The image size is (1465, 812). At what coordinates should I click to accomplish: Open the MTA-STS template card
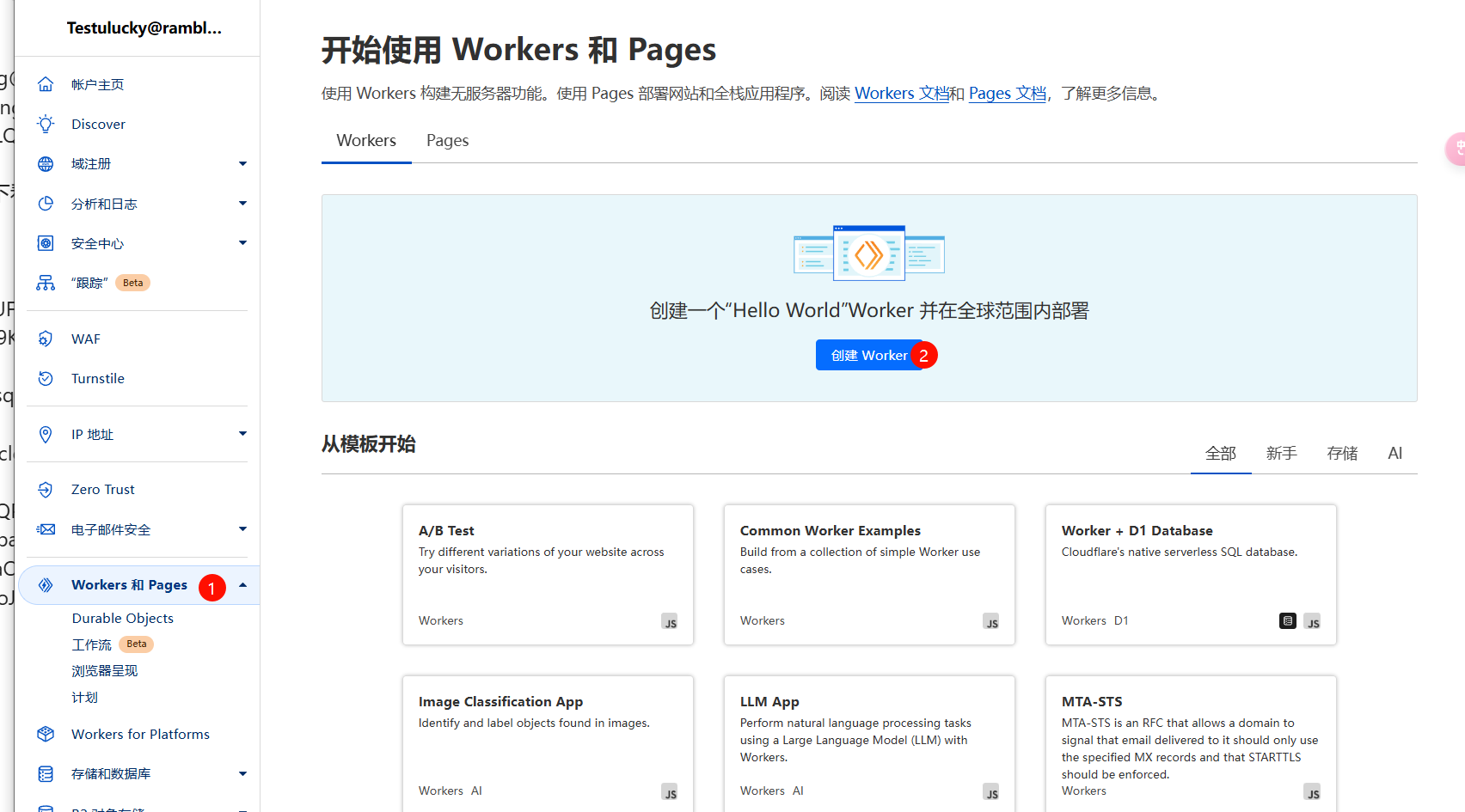tap(1191, 743)
